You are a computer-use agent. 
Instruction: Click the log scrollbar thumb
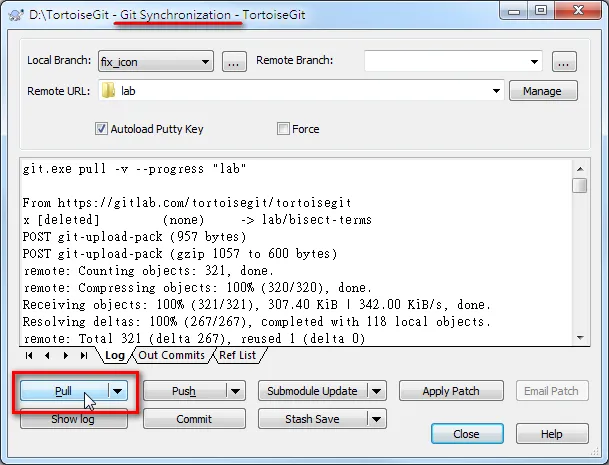[580, 185]
